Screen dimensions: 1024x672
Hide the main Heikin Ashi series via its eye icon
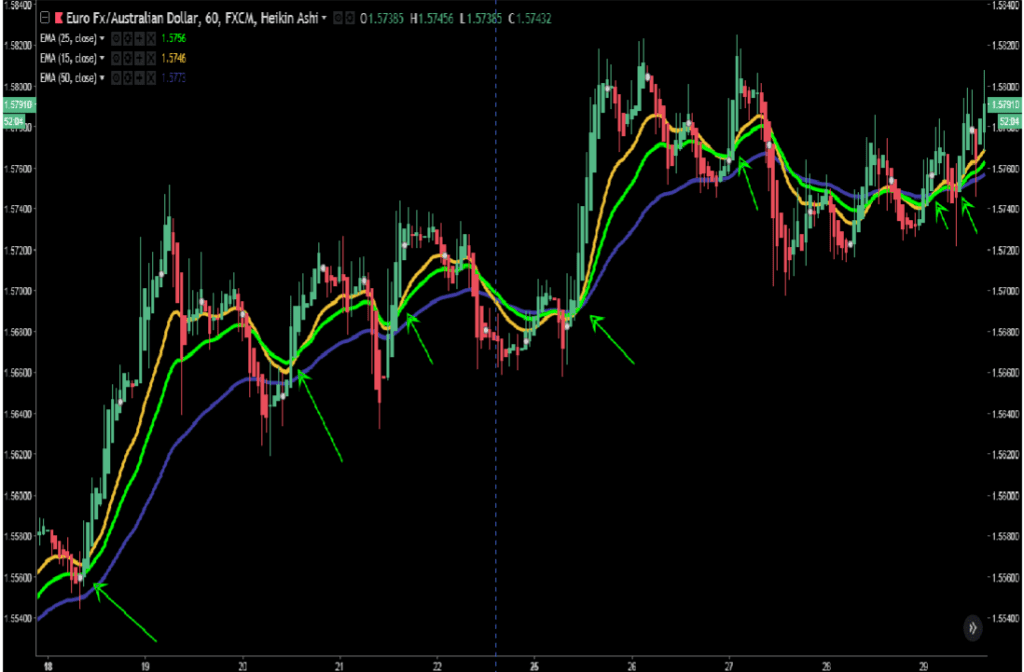pyautogui.click(x=336, y=18)
